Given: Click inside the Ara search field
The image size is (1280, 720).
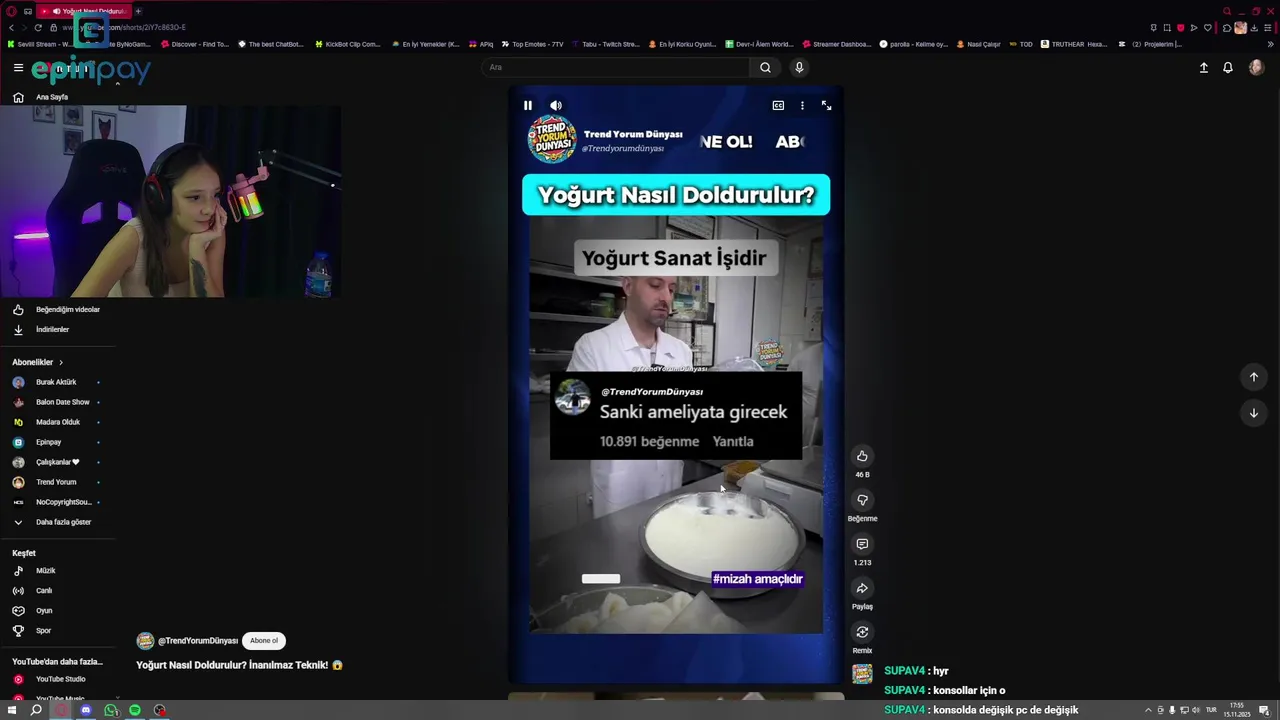Looking at the screenshot, I should click(x=615, y=67).
